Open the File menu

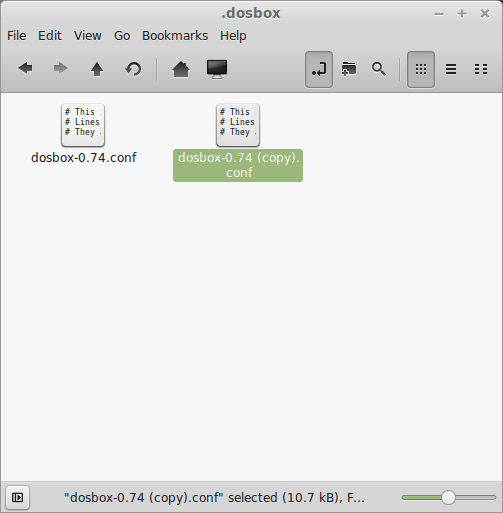coord(17,36)
